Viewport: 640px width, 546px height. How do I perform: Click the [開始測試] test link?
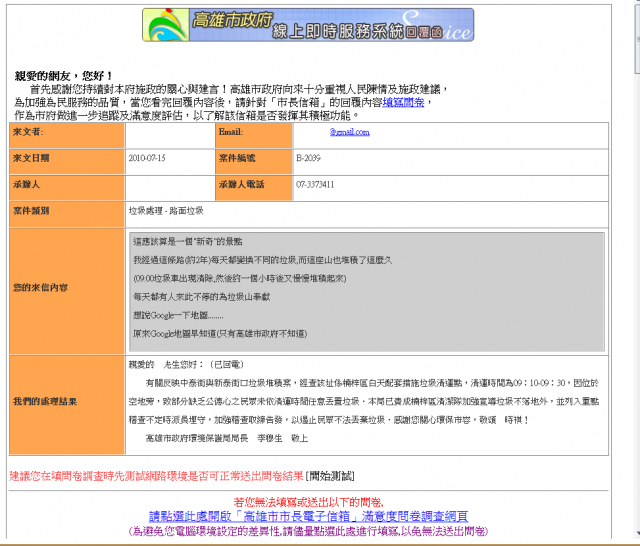[x=330, y=476]
